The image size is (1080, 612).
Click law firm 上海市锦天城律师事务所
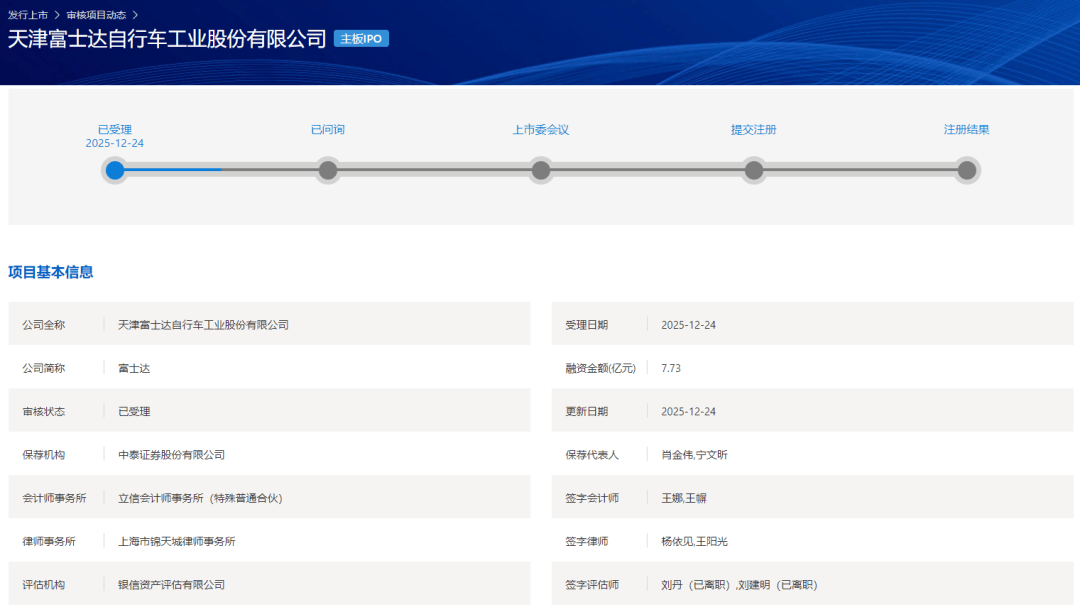coord(177,541)
